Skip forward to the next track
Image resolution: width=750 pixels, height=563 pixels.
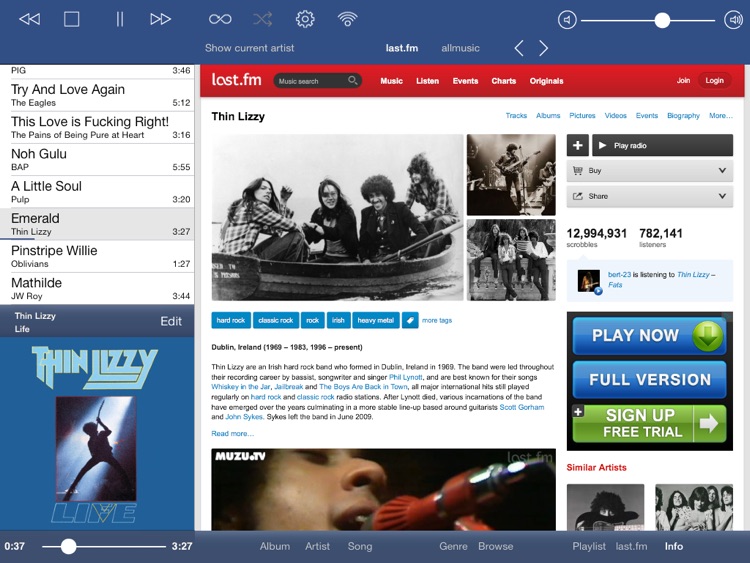(x=160, y=19)
